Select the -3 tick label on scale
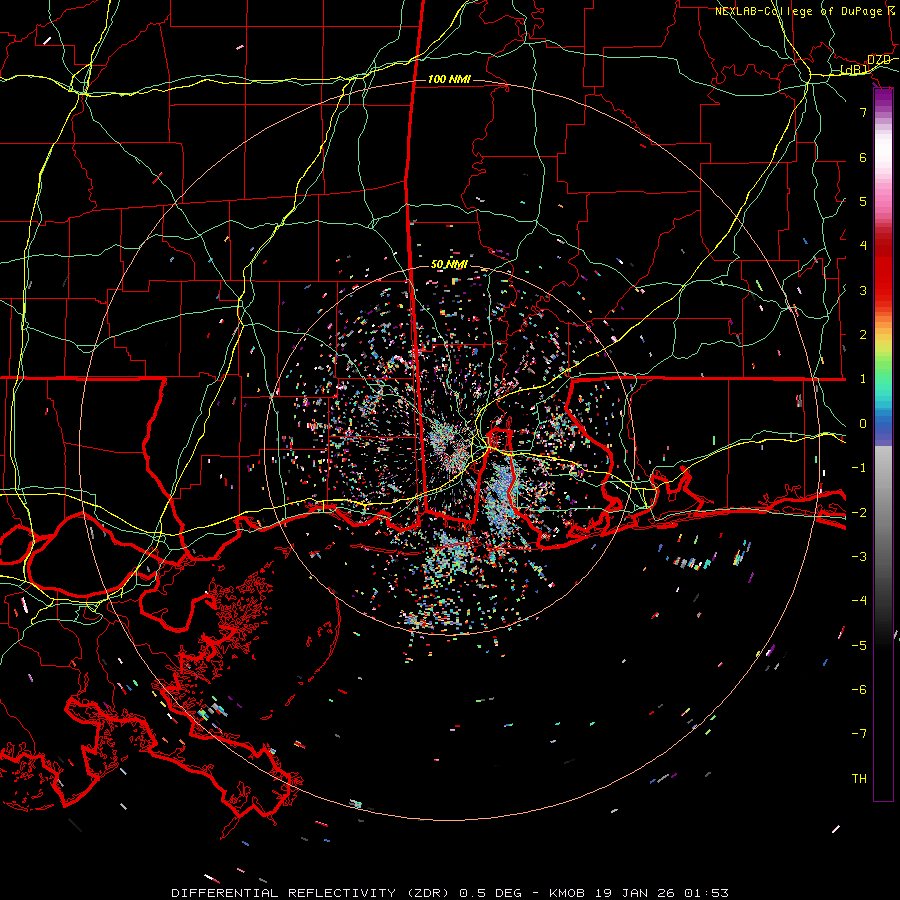The width and height of the screenshot is (900, 900). [859, 557]
